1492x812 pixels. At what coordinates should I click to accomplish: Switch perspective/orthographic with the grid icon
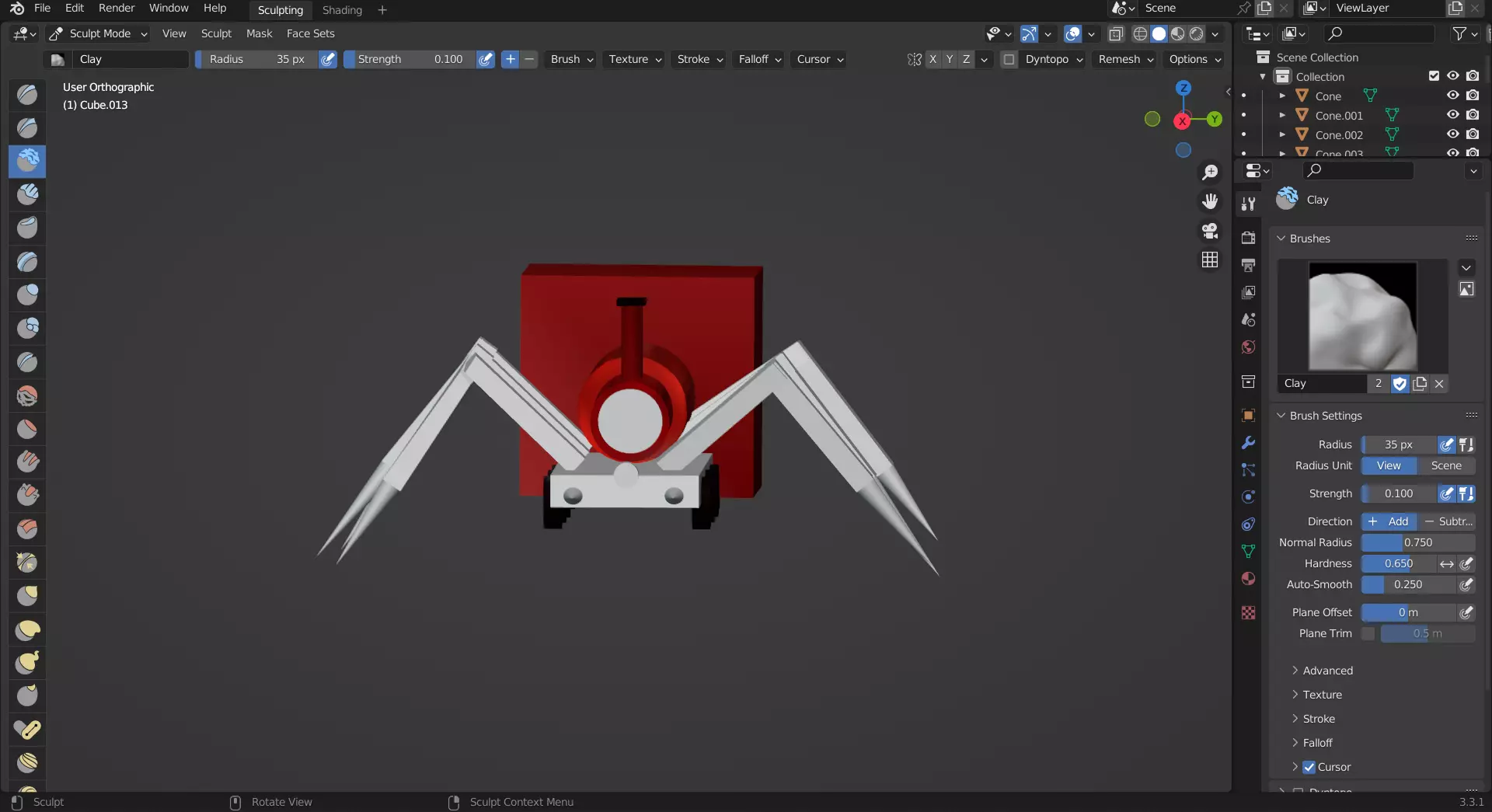pos(1210,260)
